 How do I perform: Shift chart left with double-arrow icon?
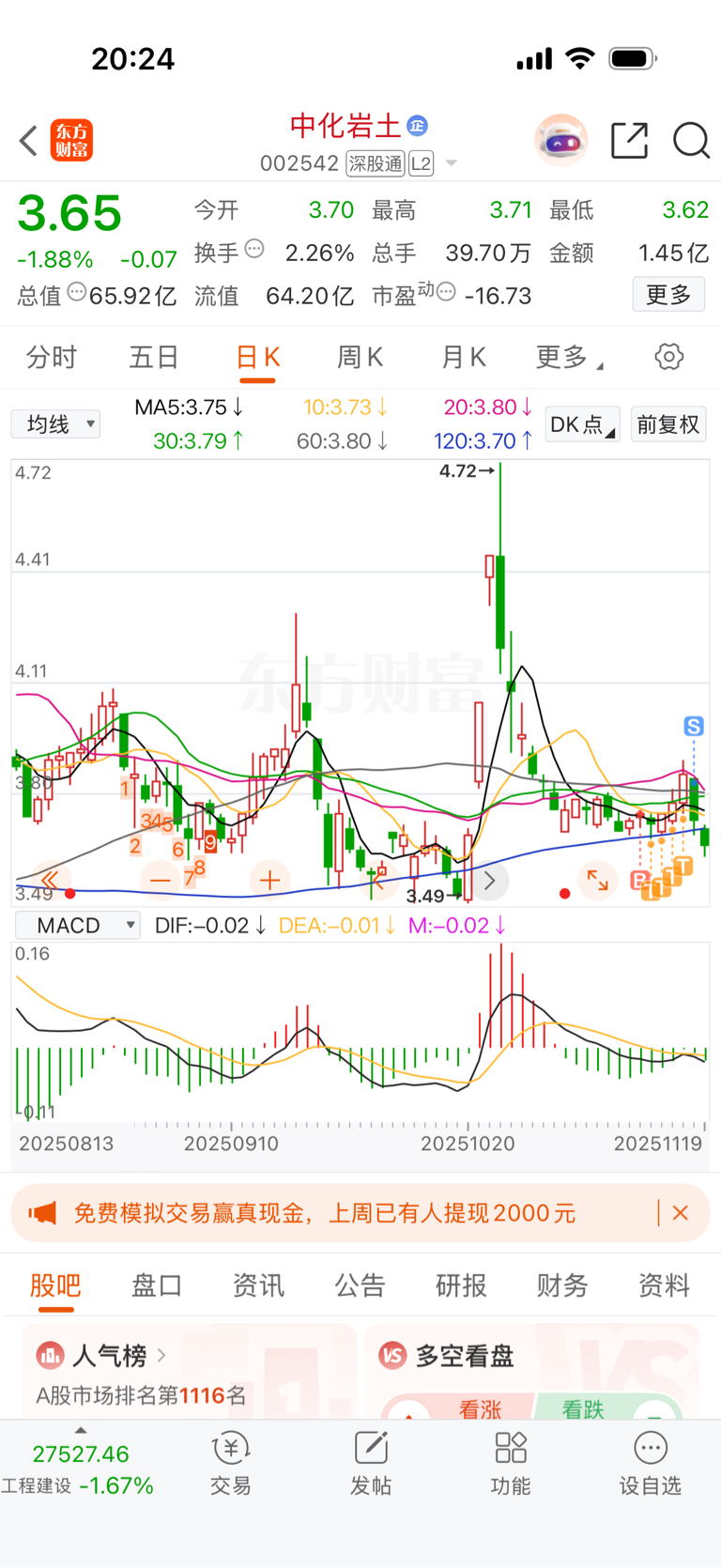pos(50,881)
